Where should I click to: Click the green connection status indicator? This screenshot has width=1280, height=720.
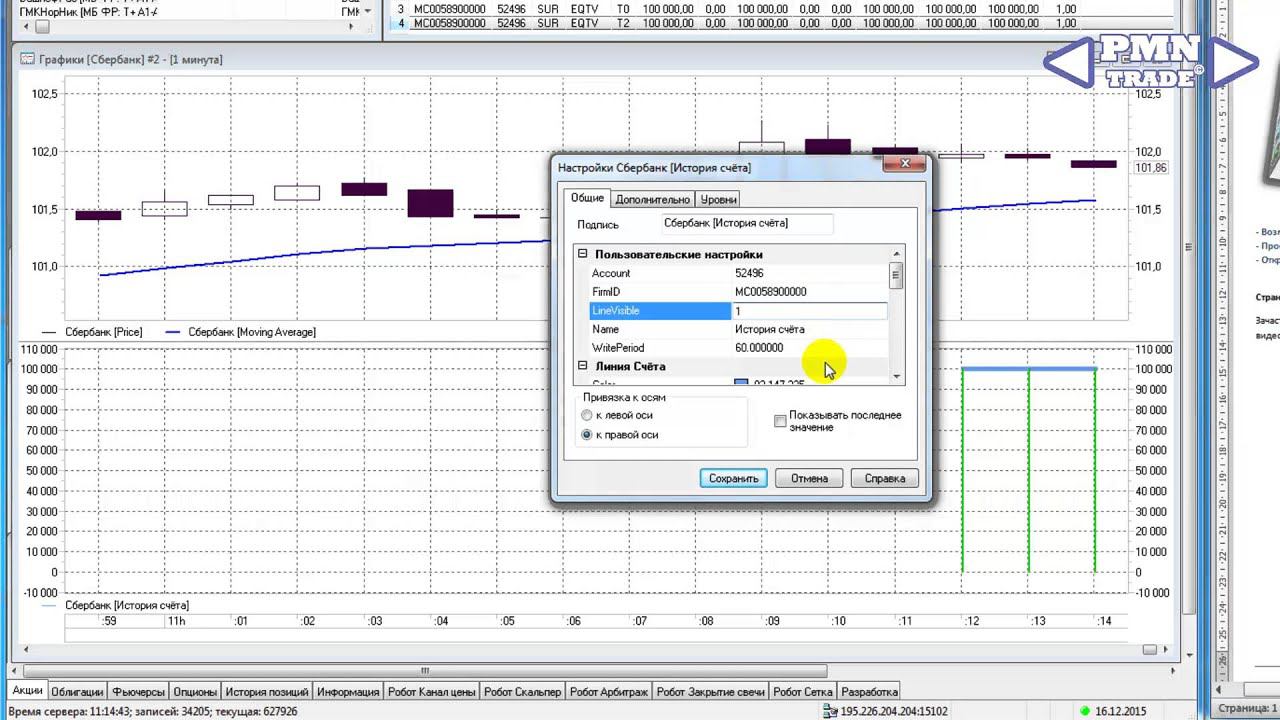click(x=1084, y=711)
